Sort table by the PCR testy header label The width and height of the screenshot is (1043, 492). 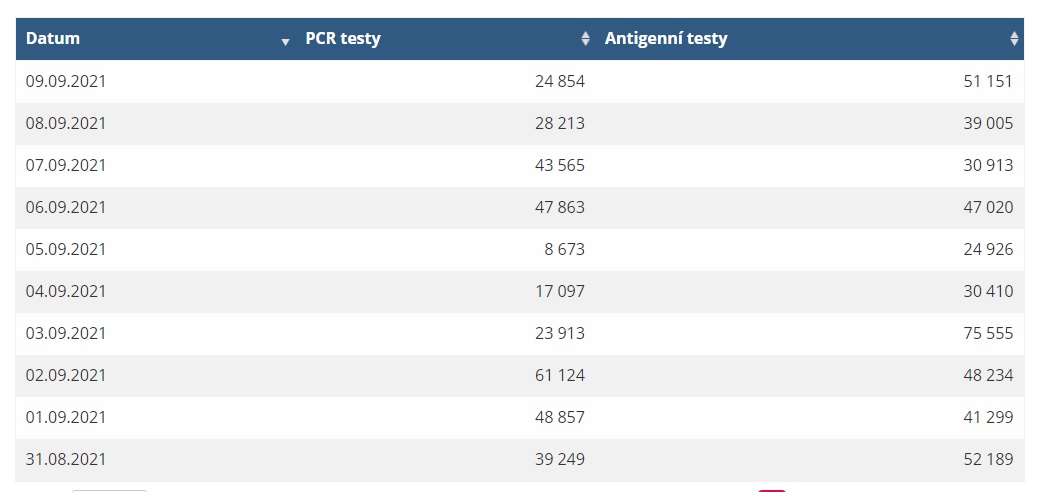coord(343,39)
